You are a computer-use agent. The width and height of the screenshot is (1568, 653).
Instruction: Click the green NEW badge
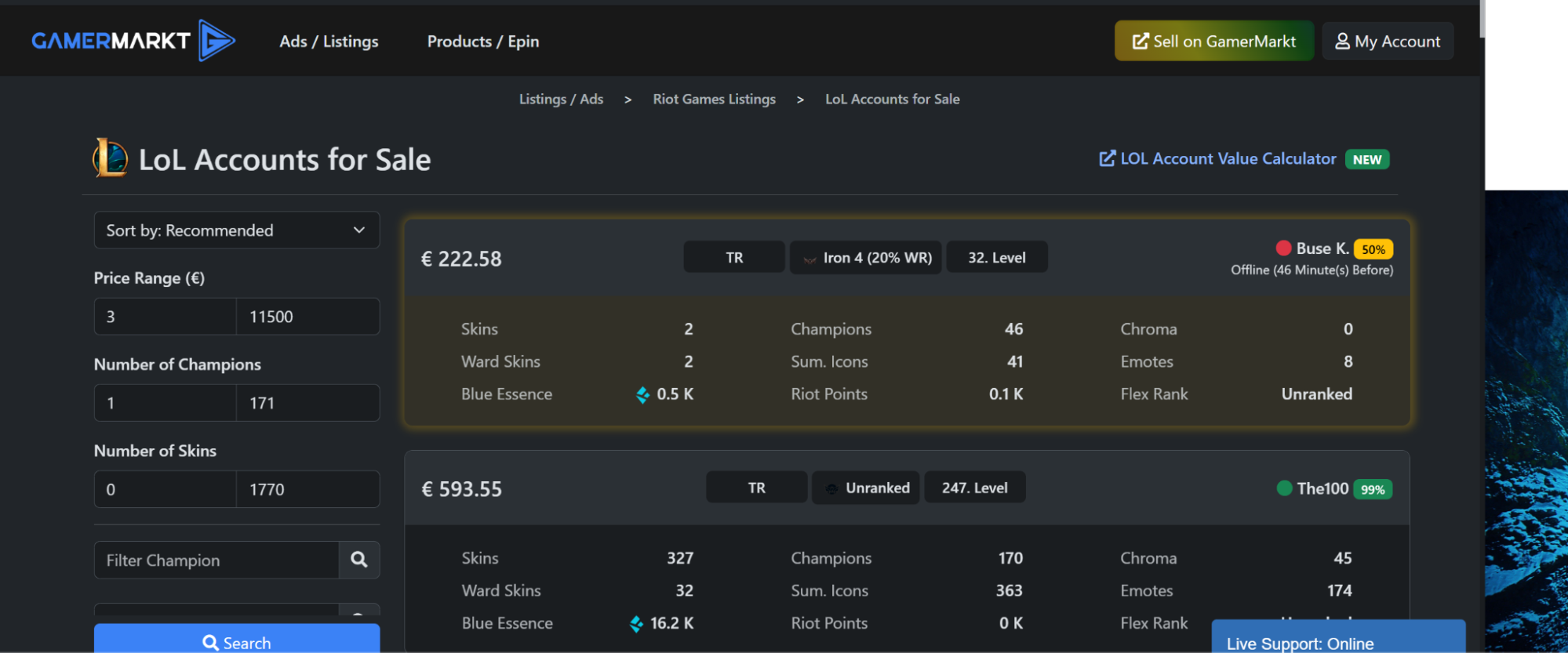coord(1367,159)
